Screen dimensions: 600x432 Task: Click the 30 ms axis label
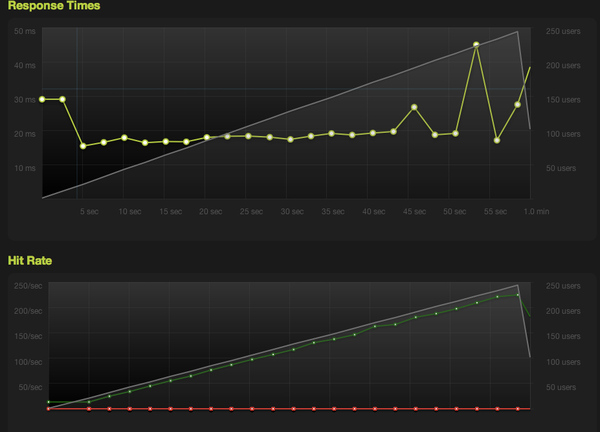(25, 99)
